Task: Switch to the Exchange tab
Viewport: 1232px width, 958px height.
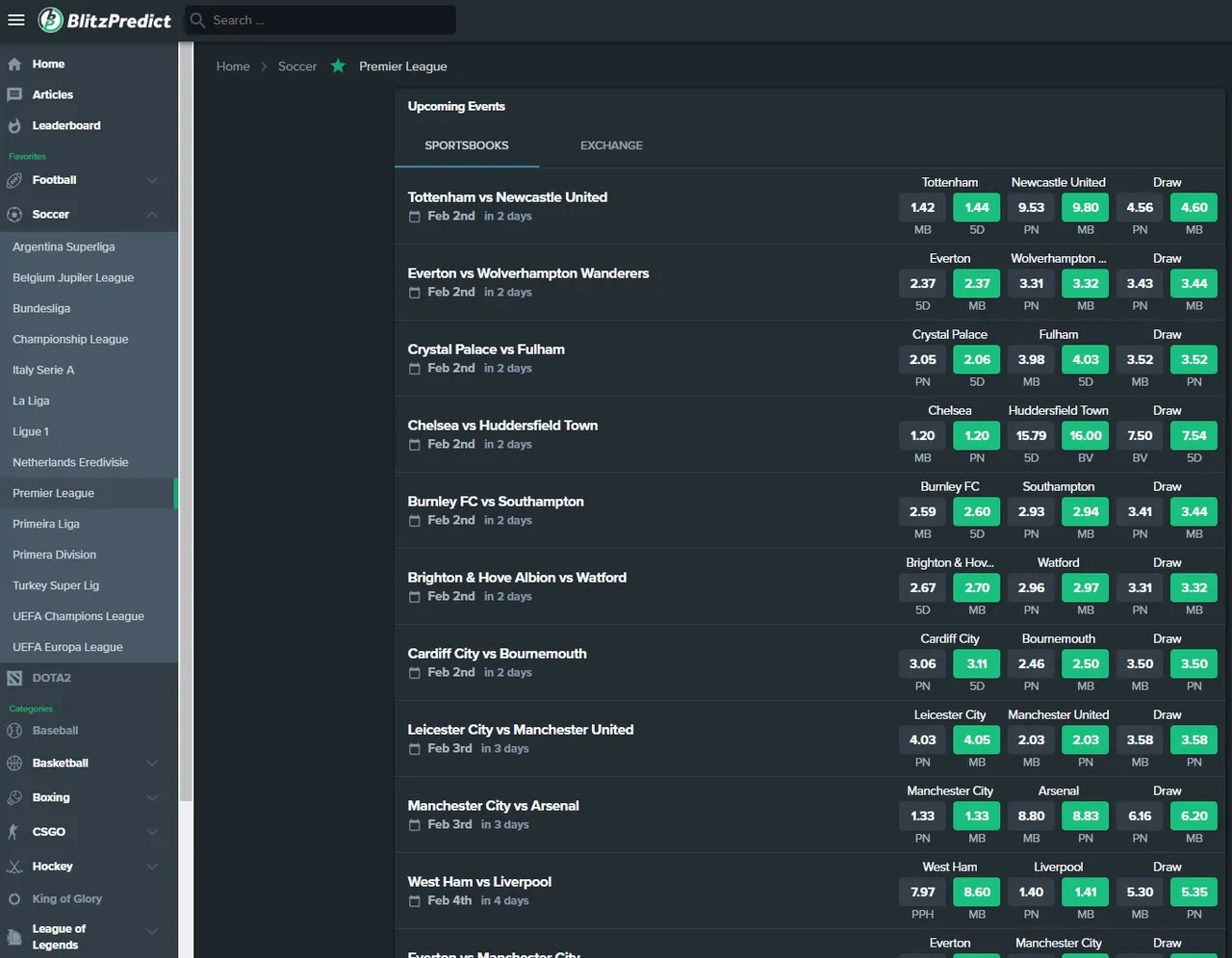Action: coord(611,146)
